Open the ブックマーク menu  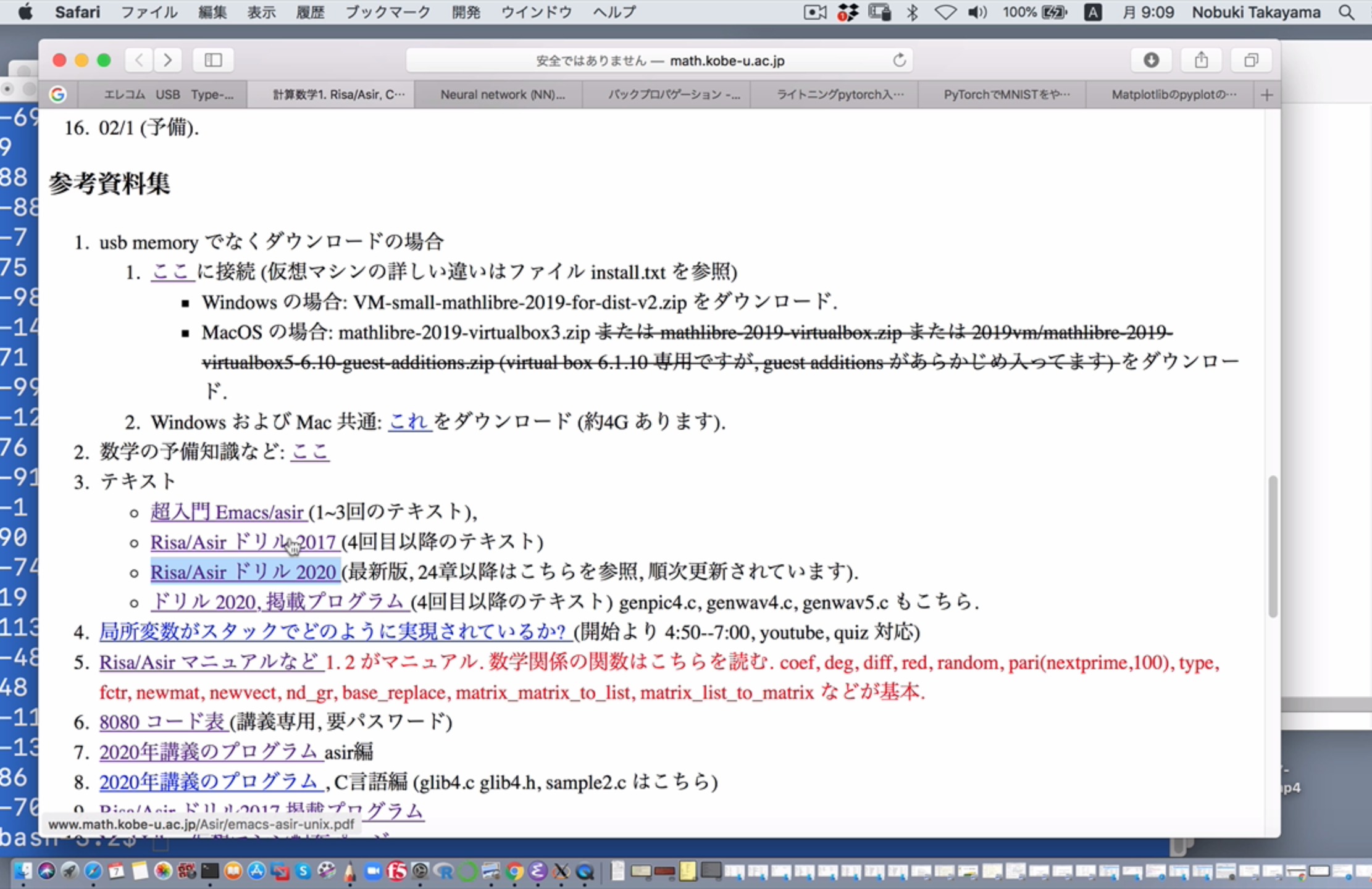pyautogui.click(x=387, y=12)
